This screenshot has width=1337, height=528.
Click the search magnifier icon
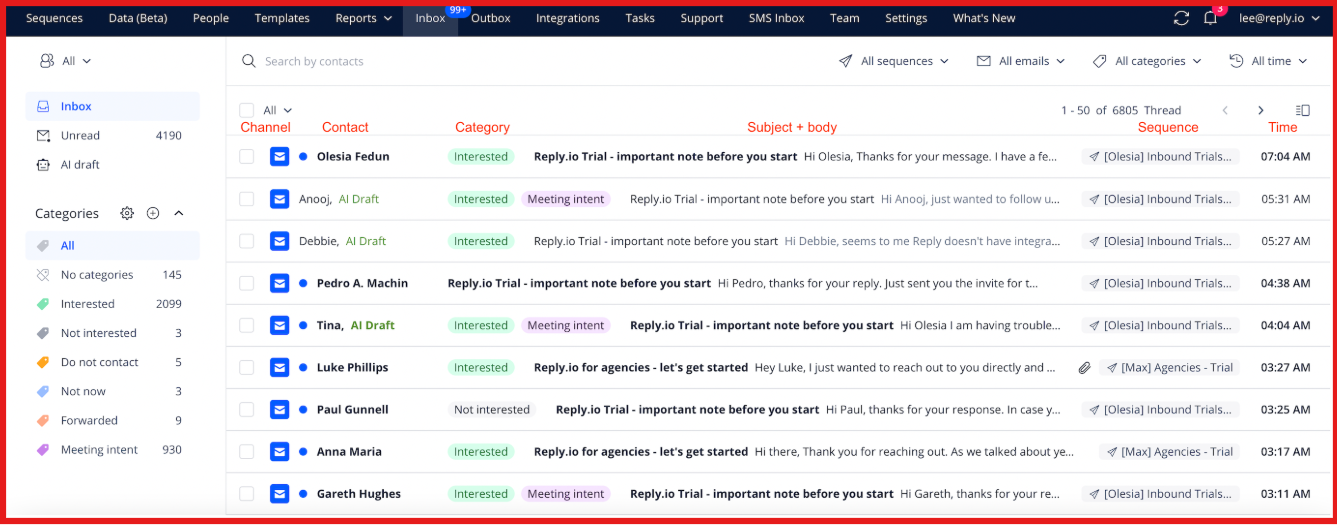[249, 61]
